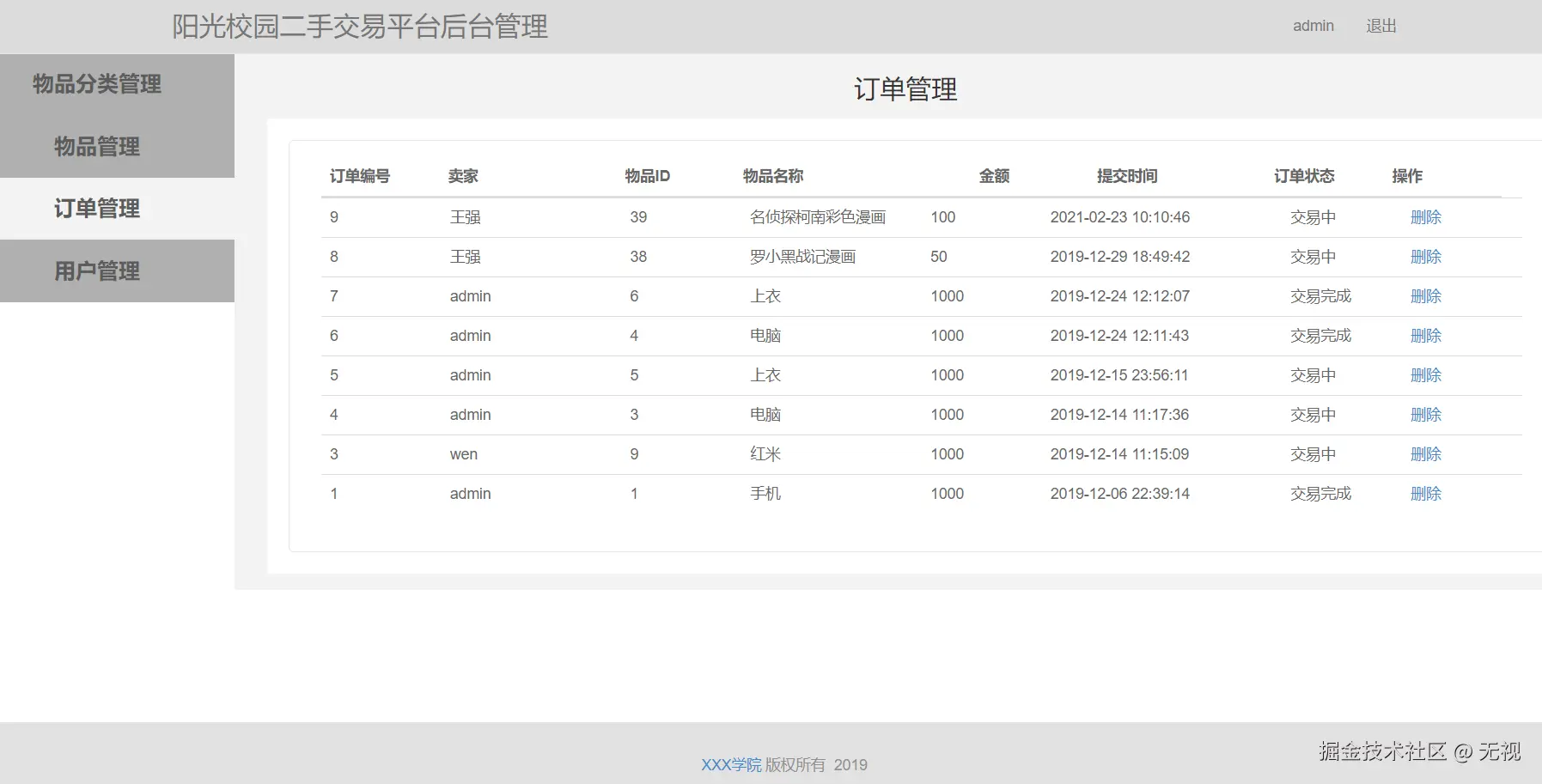Viewport: 1542px width, 784px height.
Task: Click the timestamp 2019-12-24 12:12:07
Action: tap(1120, 296)
